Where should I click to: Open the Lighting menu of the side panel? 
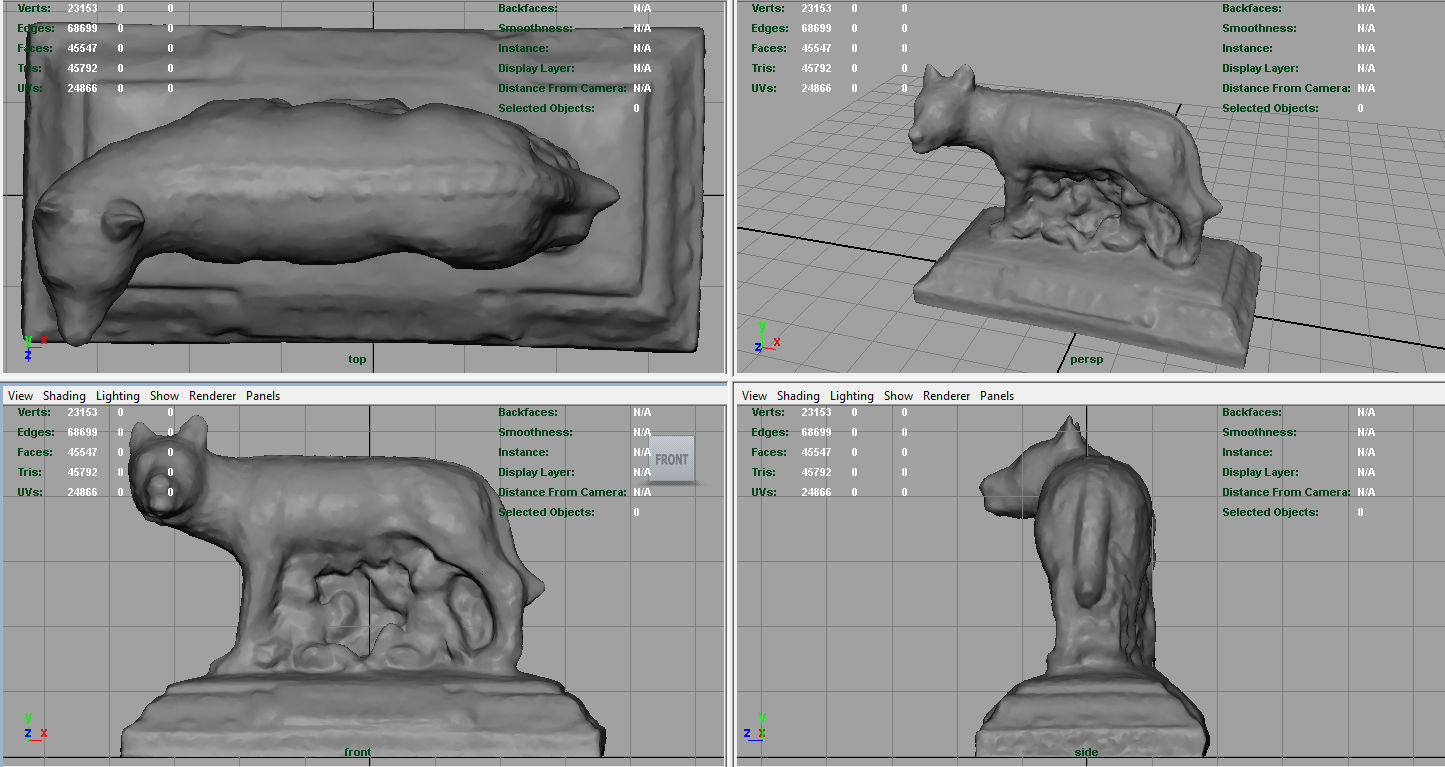coord(852,396)
